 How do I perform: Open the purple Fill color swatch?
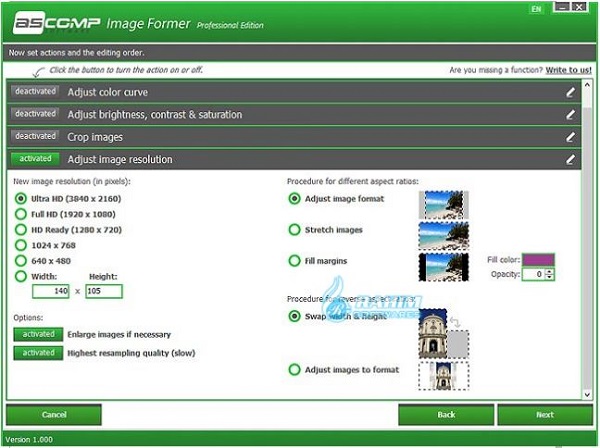[x=538, y=260]
